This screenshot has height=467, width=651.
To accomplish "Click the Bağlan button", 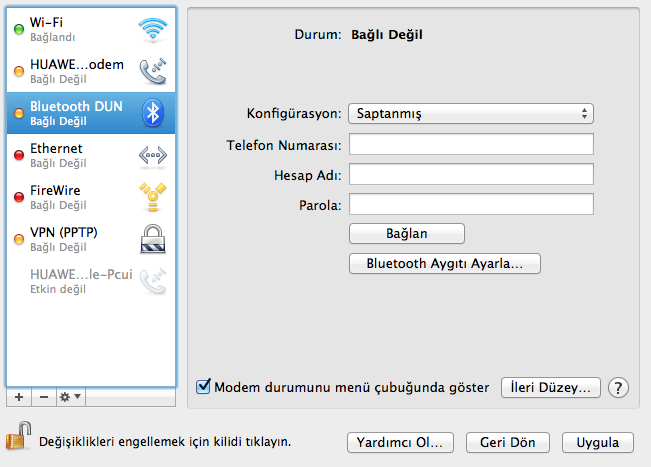I will click(407, 233).
